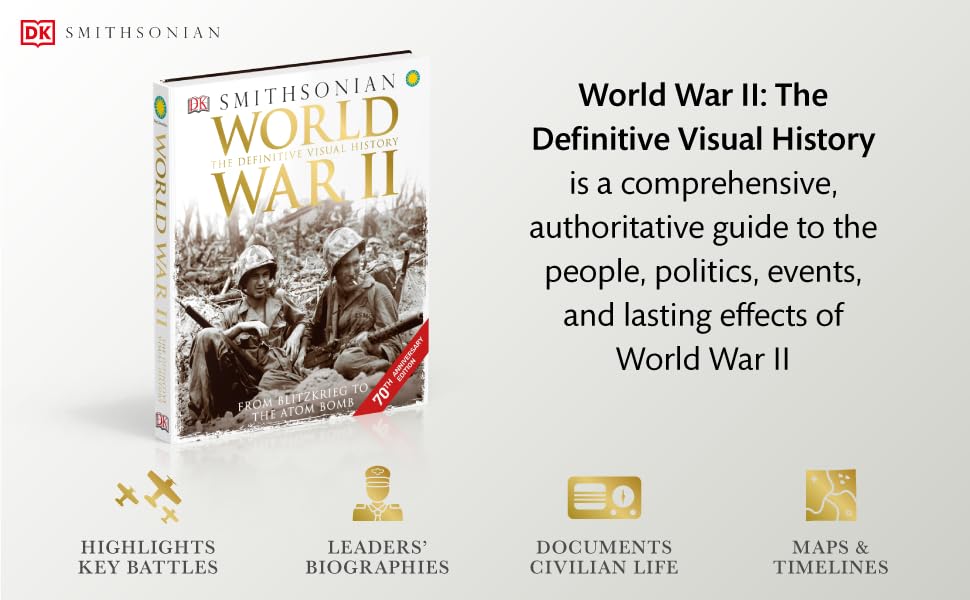
Task: Click "From Blitzkrieg to the Atom Bomb" cover text
Action: point(303,402)
